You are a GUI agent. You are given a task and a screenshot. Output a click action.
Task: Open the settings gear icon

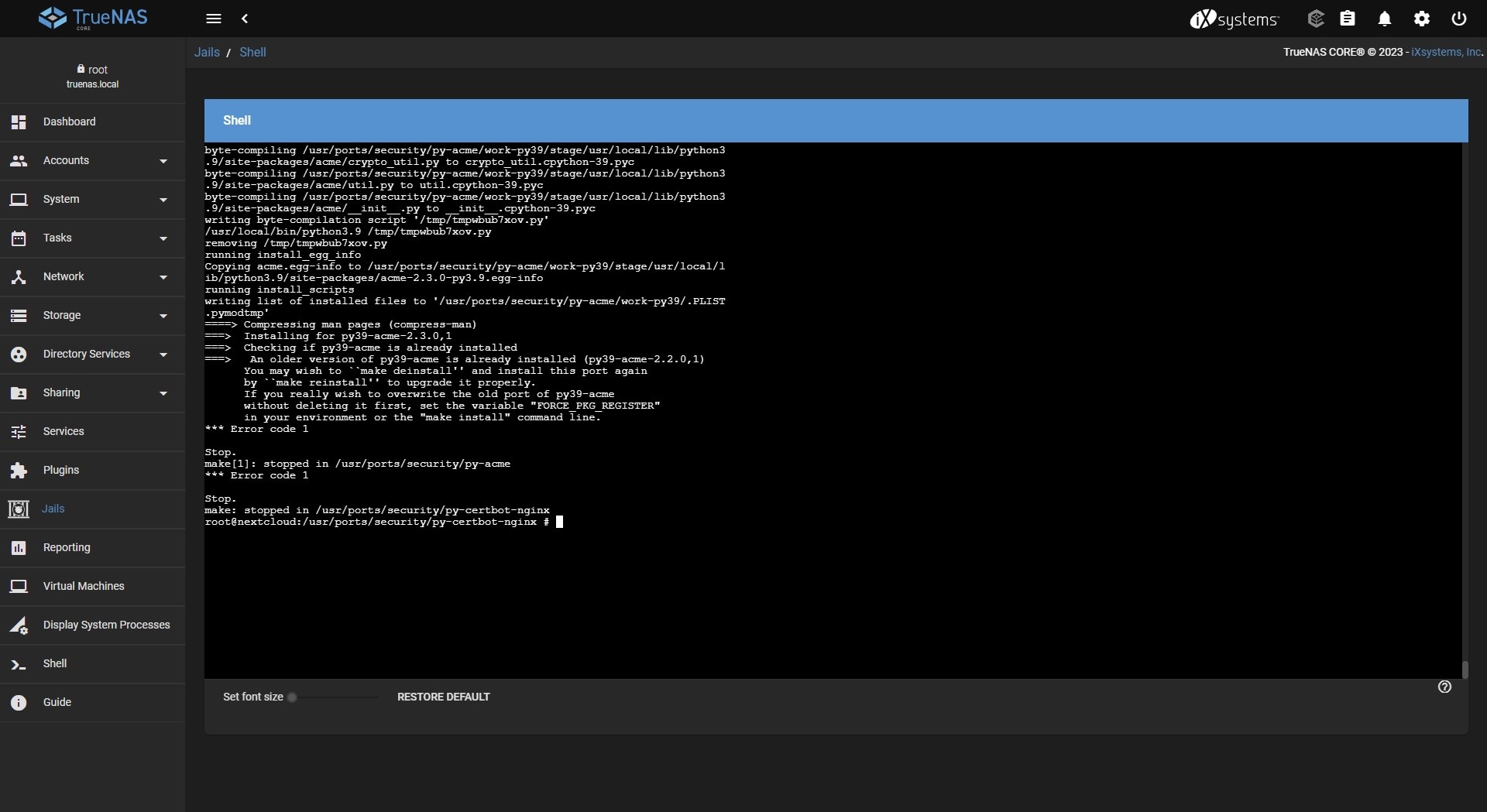[1422, 19]
